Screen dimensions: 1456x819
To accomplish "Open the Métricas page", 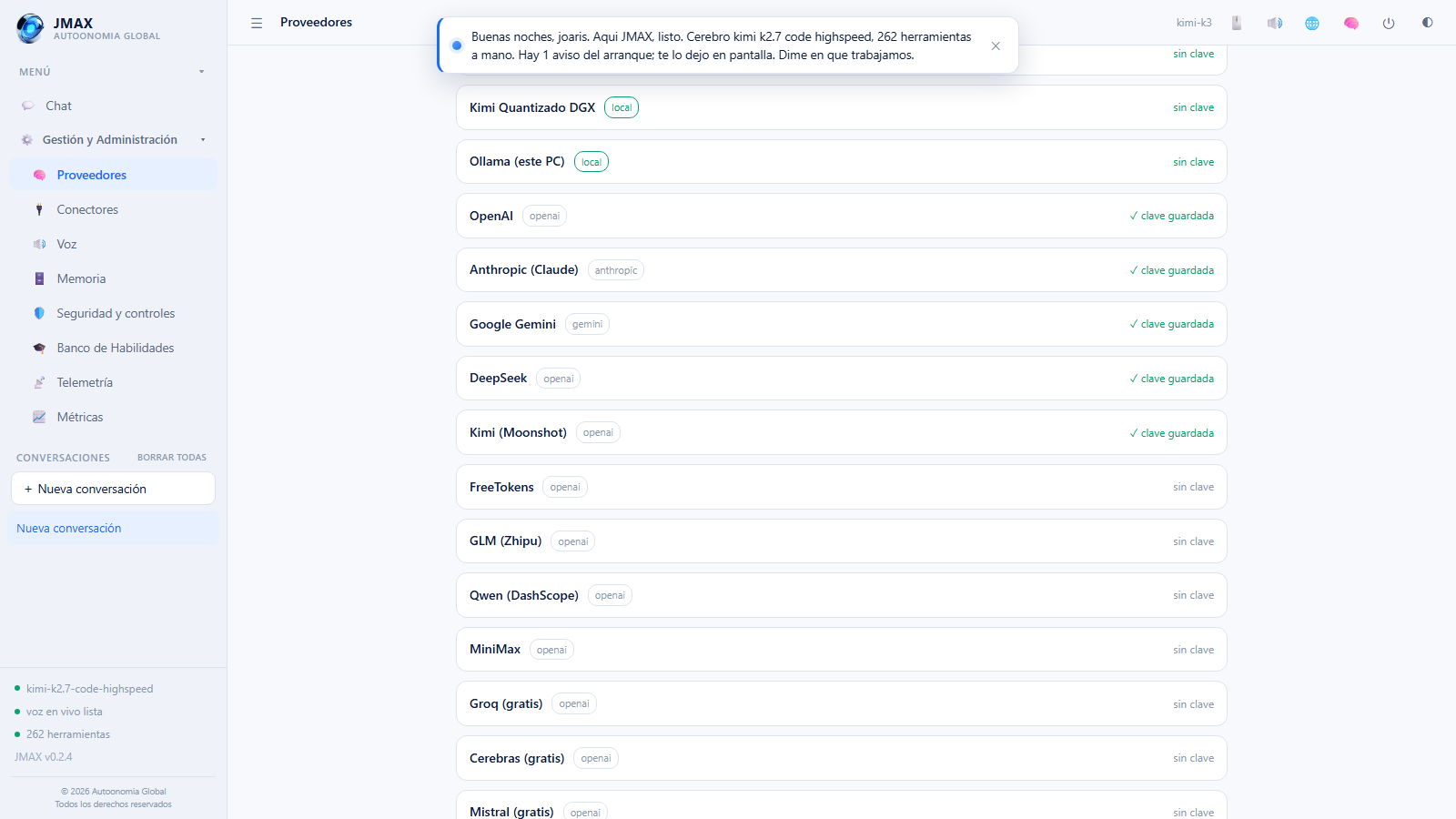I will click(x=113, y=417).
